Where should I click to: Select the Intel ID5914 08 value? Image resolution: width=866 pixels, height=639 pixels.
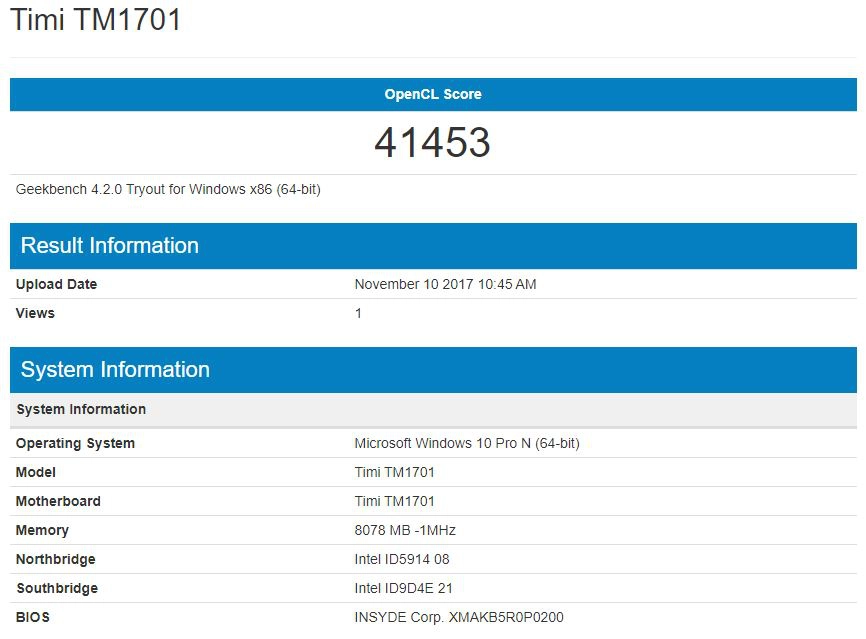click(402, 559)
